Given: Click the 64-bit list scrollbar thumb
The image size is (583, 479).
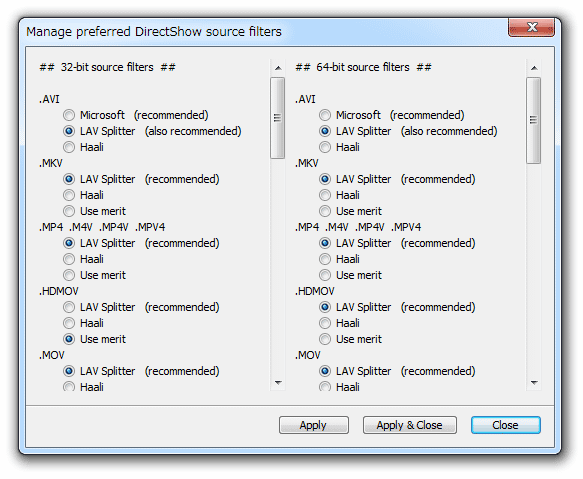Looking at the screenshot, I should pyautogui.click(x=534, y=120).
